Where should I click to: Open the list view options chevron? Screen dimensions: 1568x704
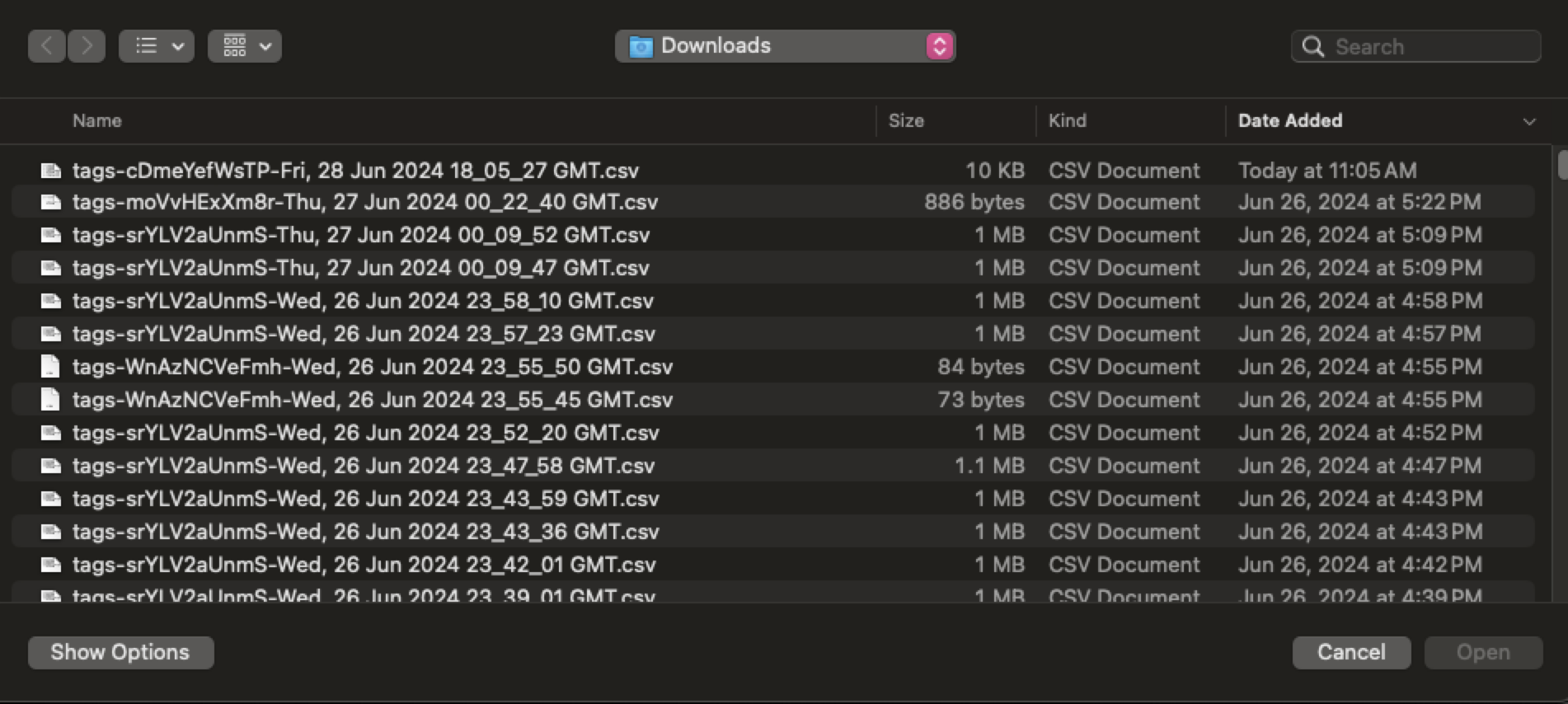[178, 47]
